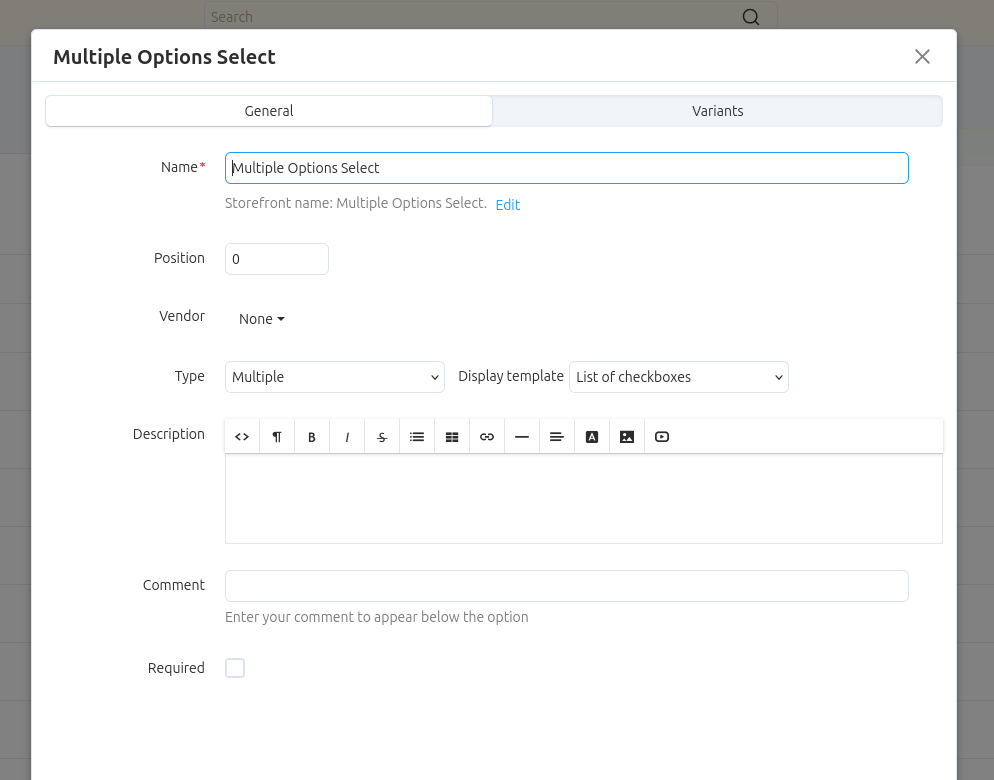Insert a video in description editor
Viewport: 994px width, 780px height.
662,436
